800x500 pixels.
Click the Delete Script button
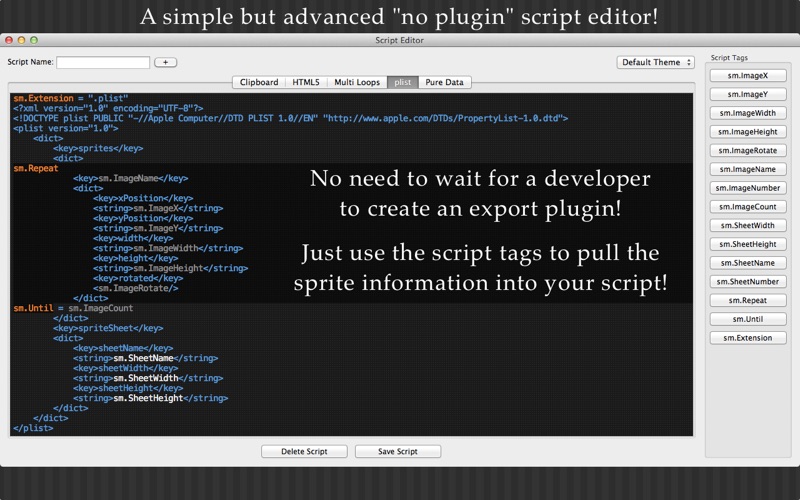[x=304, y=452]
